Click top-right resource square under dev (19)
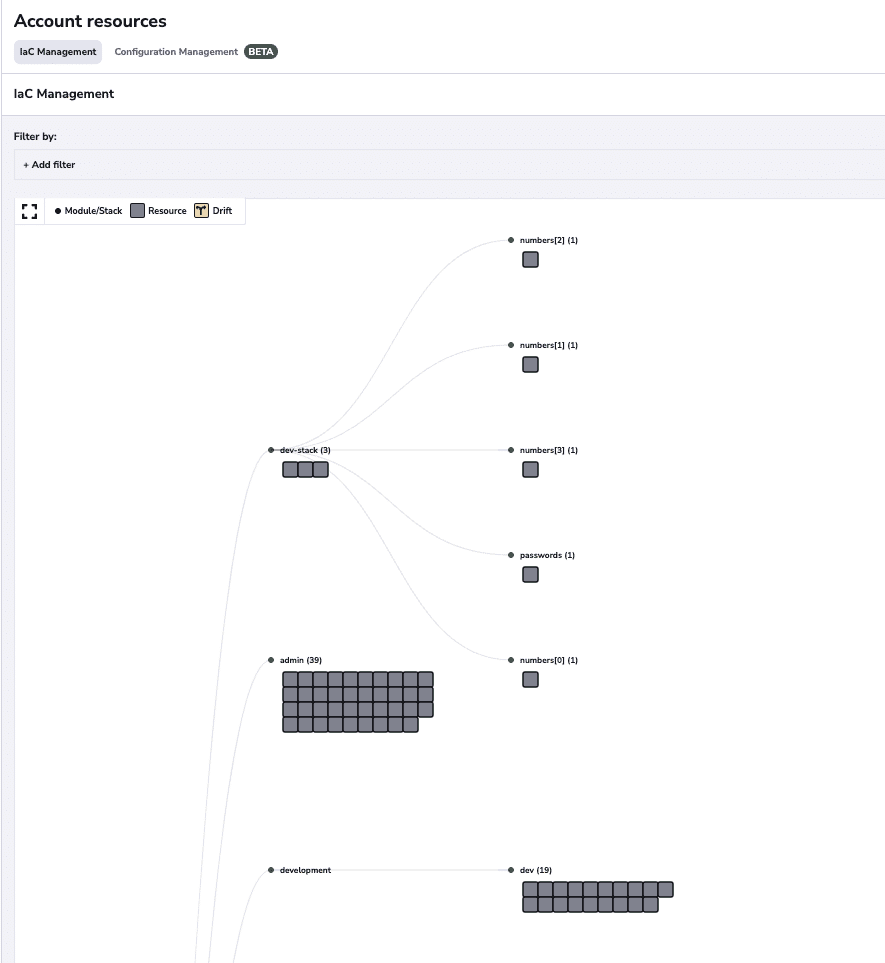This screenshot has height=963, width=885. pos(666,889)
